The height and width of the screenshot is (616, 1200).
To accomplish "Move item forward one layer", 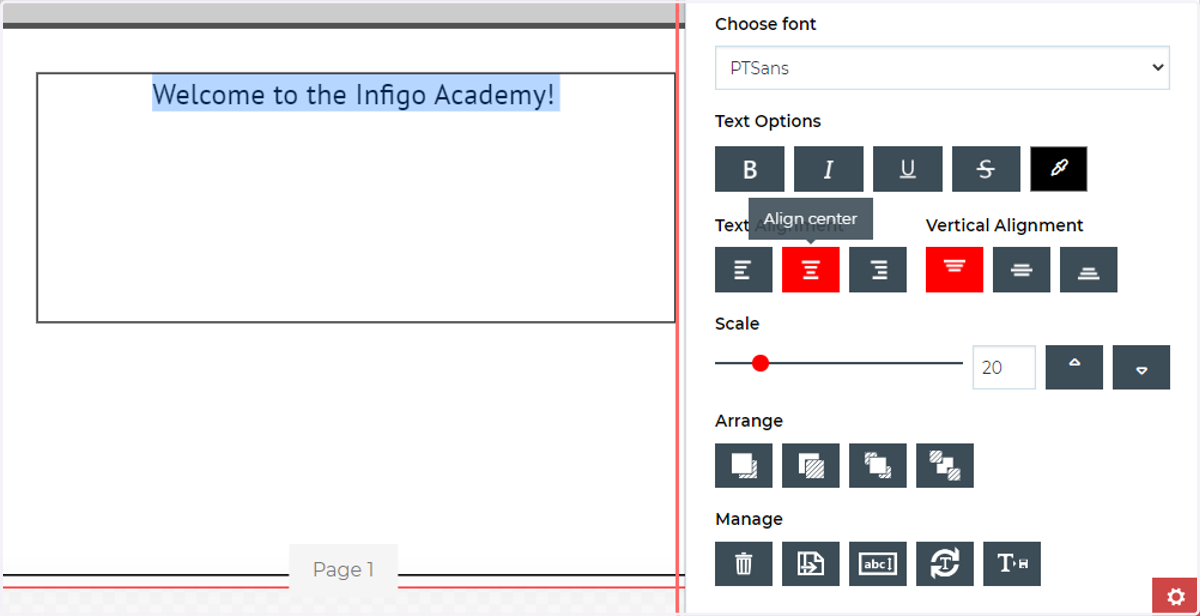I will pos(878,465).
